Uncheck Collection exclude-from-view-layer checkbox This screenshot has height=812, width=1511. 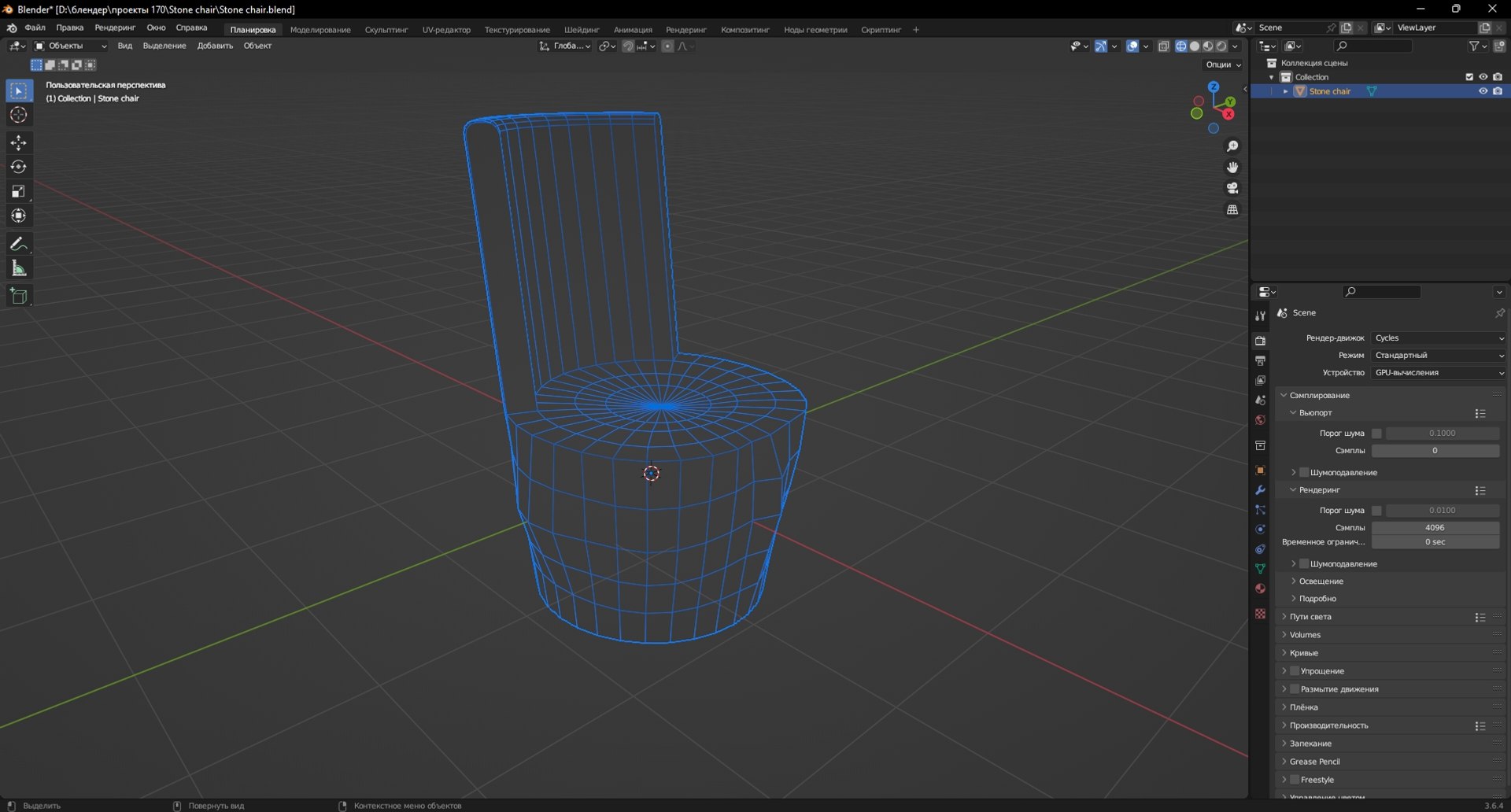click(1469, 77)
